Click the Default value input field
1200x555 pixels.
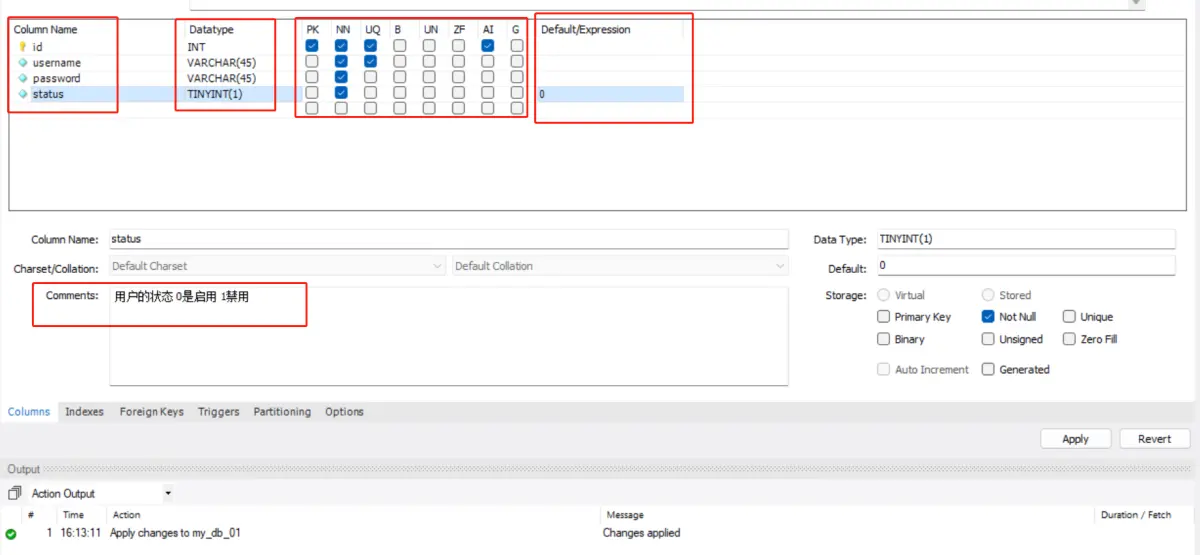pos(1025,266)
